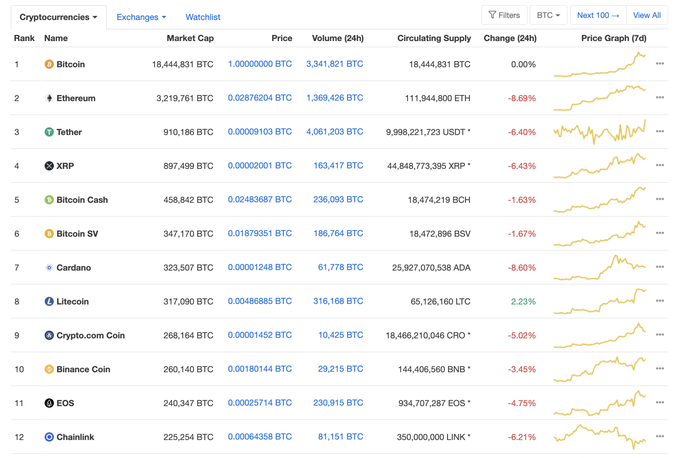Open the Filters button
680x458 pixels.
coord(504,15)
